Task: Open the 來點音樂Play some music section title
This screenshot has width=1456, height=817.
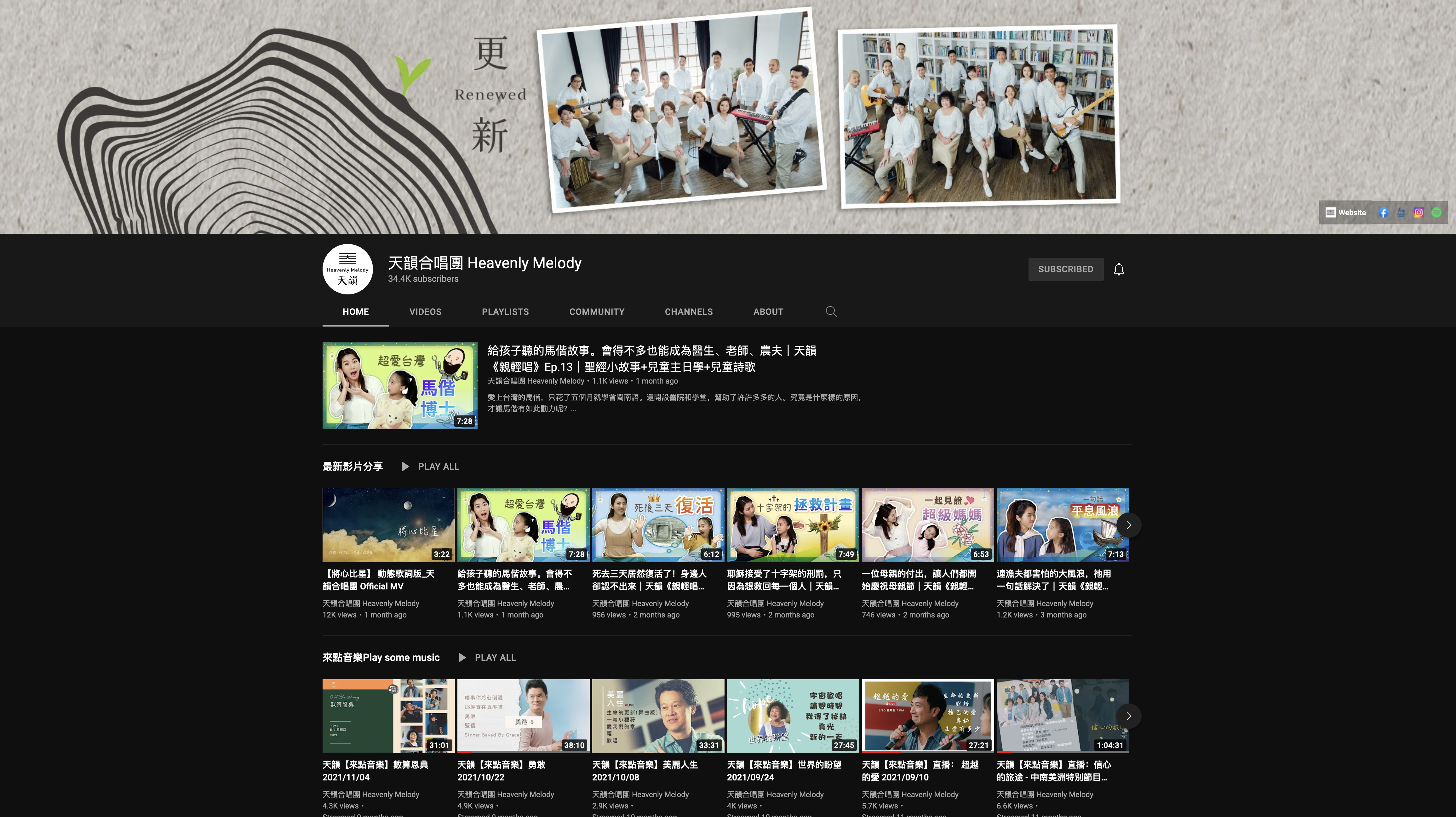Action: [381, 658]
